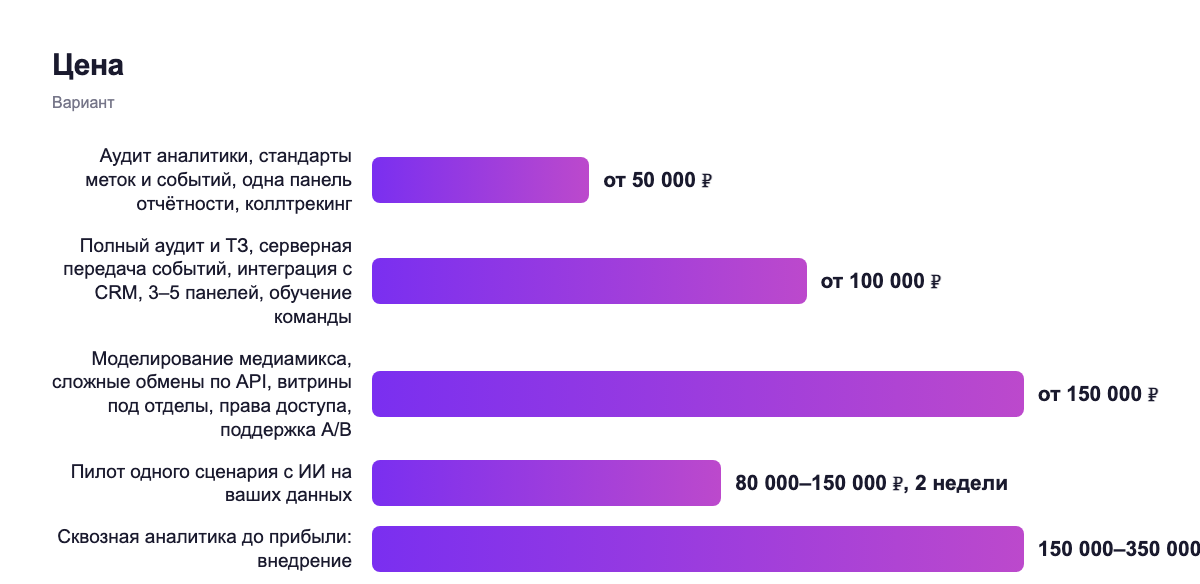This screenshot has height=584, width=1200.
Task: Click the '80 000–150 000, 2 недели' value
Action: point(871,484)
